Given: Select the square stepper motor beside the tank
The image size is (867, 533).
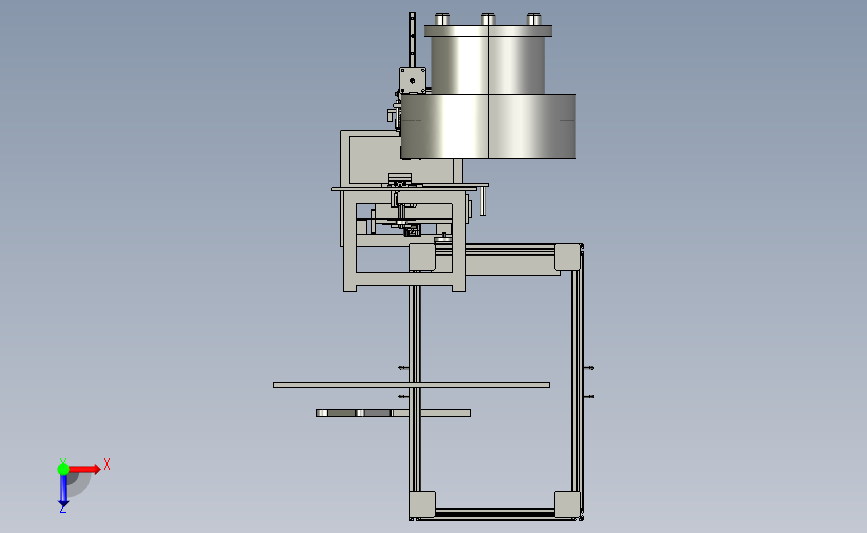Looking at the screenshot, I should click(x=412, y=81).
